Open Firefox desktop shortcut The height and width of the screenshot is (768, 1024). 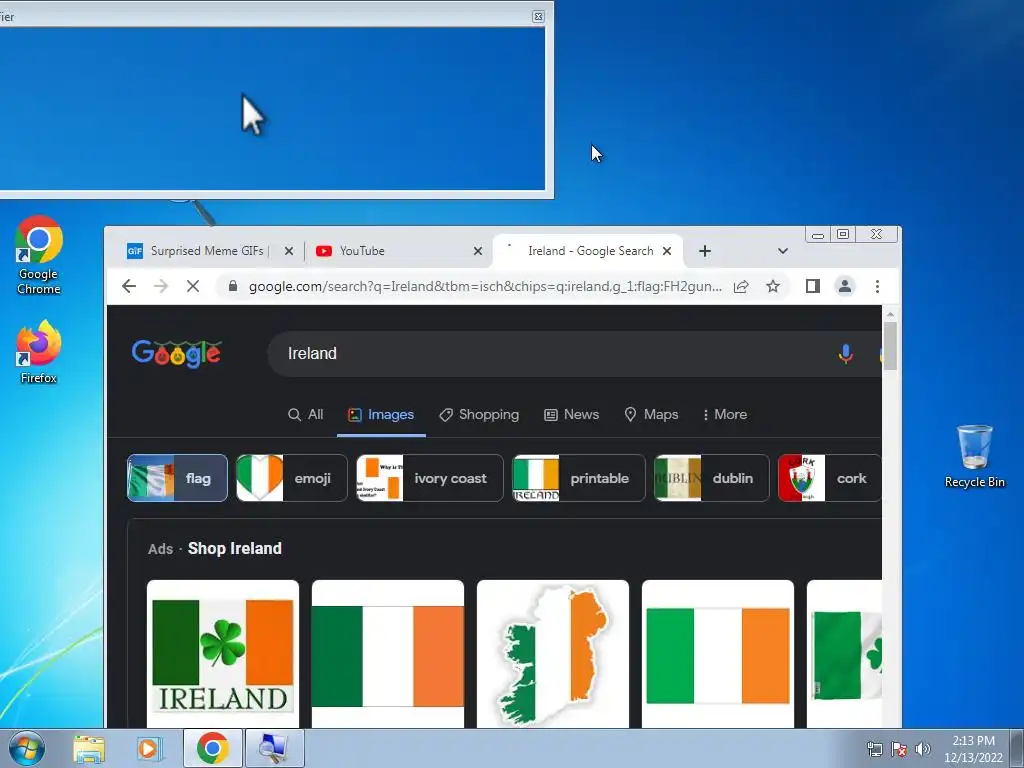(x=39, y=351)
